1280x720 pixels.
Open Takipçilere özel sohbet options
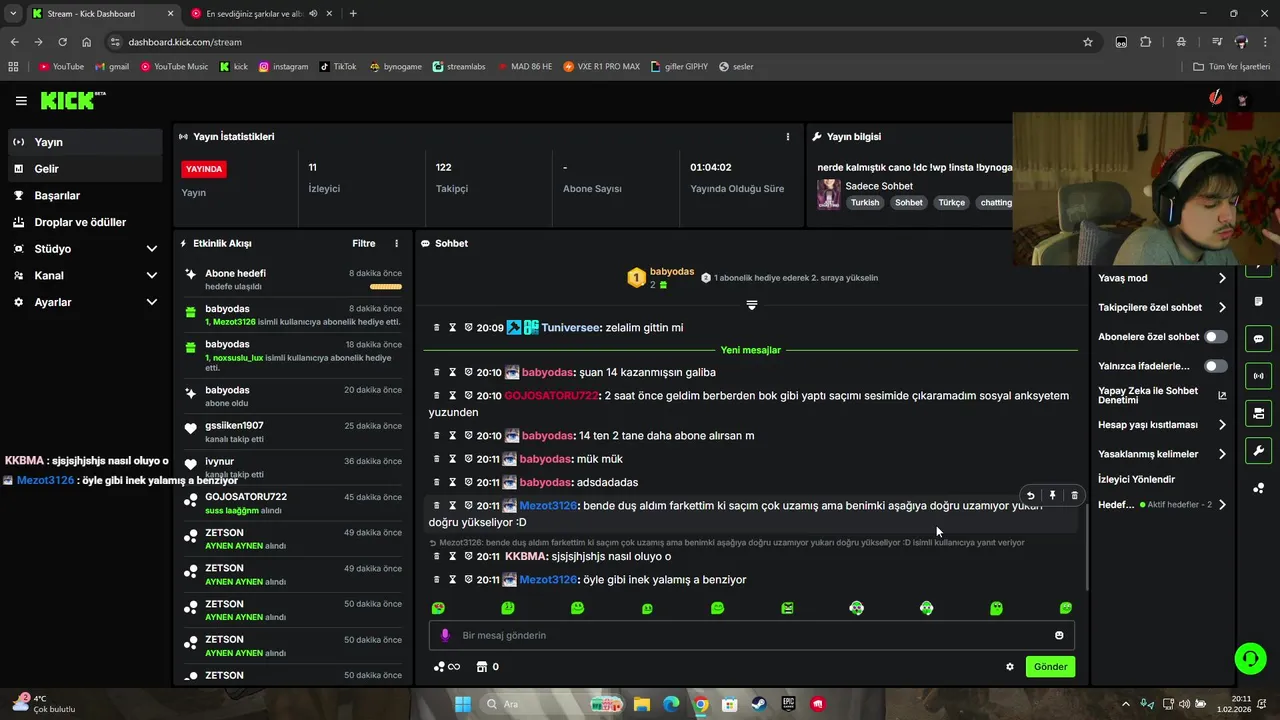[1222, 308]
